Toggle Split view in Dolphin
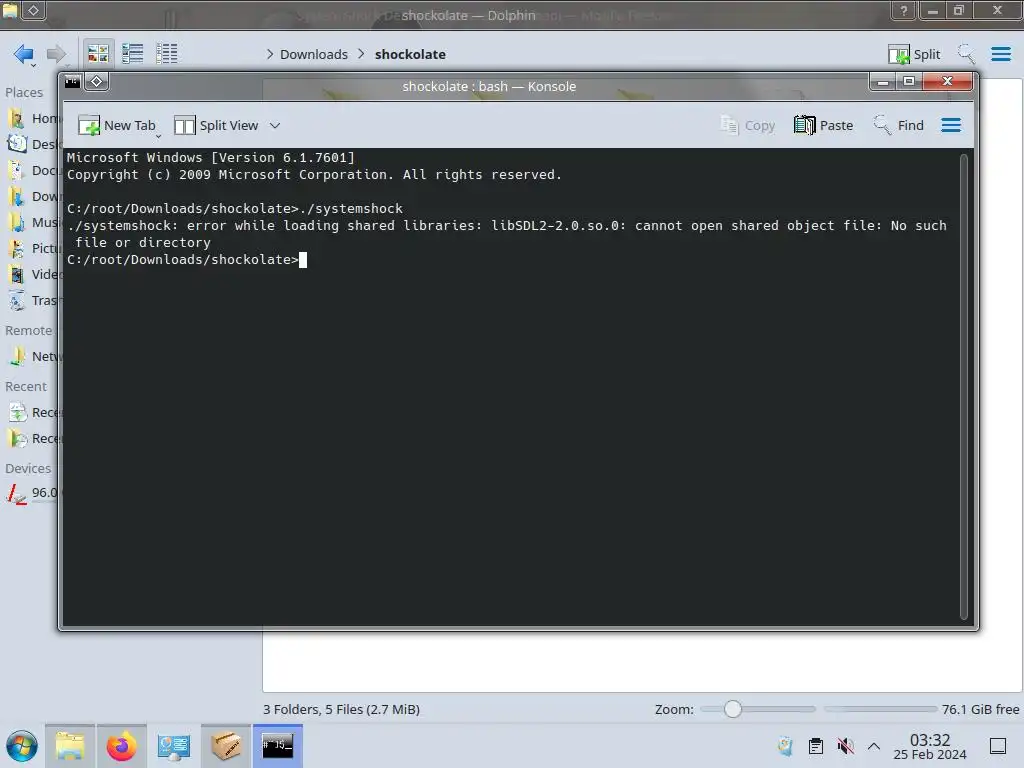The image size is (1024, 768). pos(914,54)
